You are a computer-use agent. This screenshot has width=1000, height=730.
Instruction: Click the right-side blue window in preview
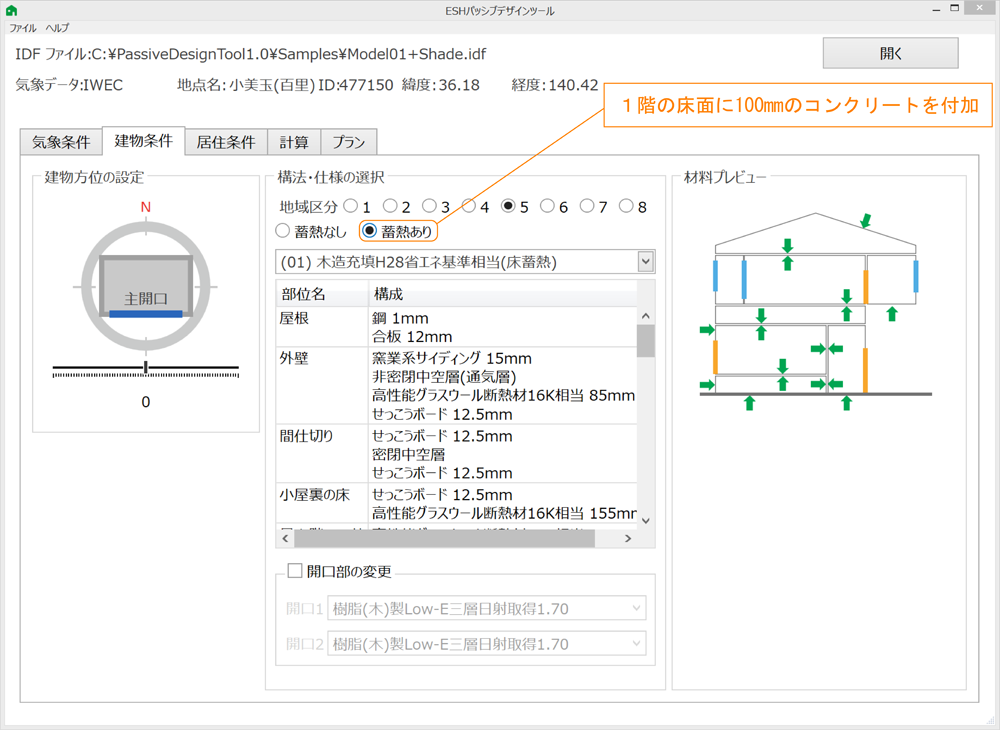pyautogui.click(x=916, y=275)
